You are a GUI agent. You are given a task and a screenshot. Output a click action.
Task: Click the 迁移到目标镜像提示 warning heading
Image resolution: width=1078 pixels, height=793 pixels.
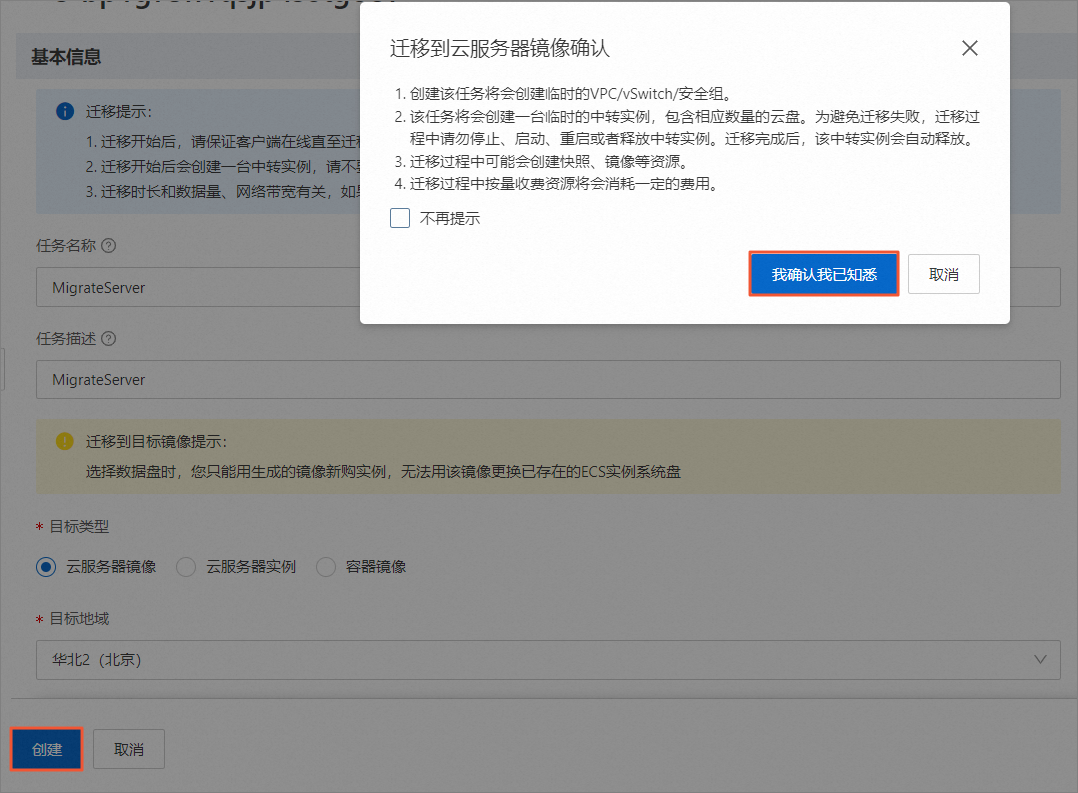point(156,442)
